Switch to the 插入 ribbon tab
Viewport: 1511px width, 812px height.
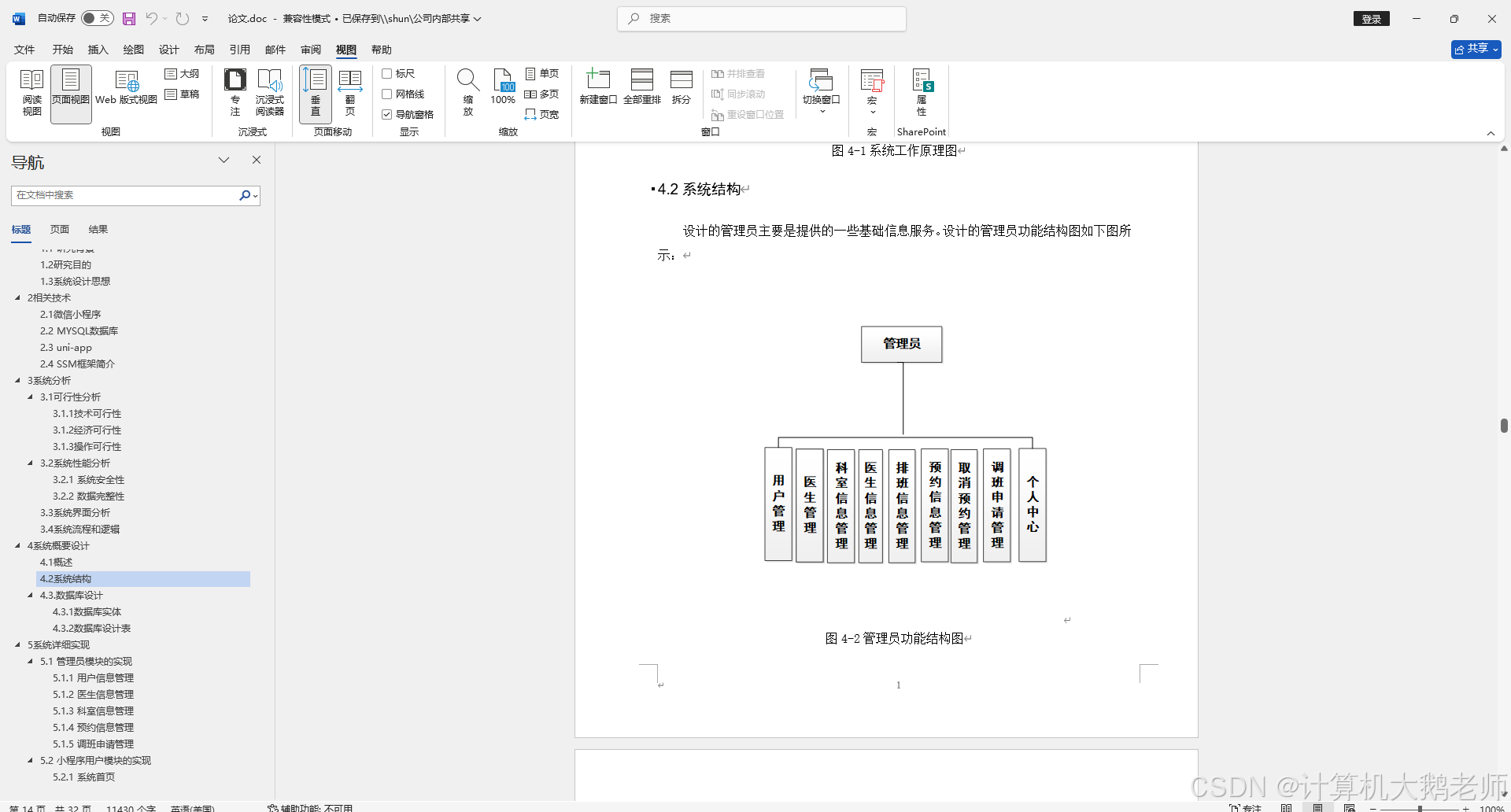[98, 49]
